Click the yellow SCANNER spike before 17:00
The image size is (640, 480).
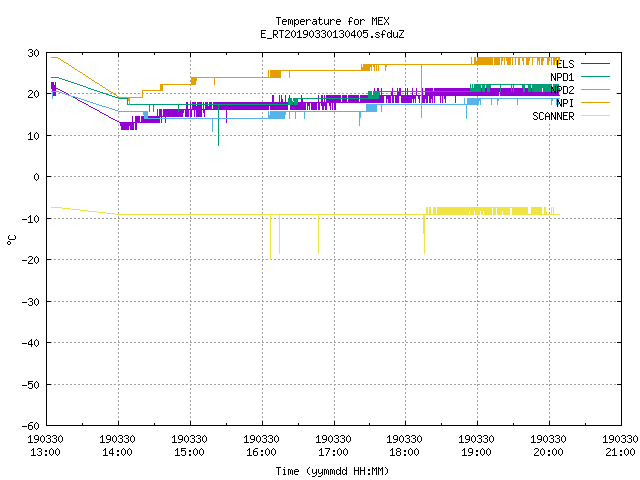pyautogui.click(x=318, y=234)
